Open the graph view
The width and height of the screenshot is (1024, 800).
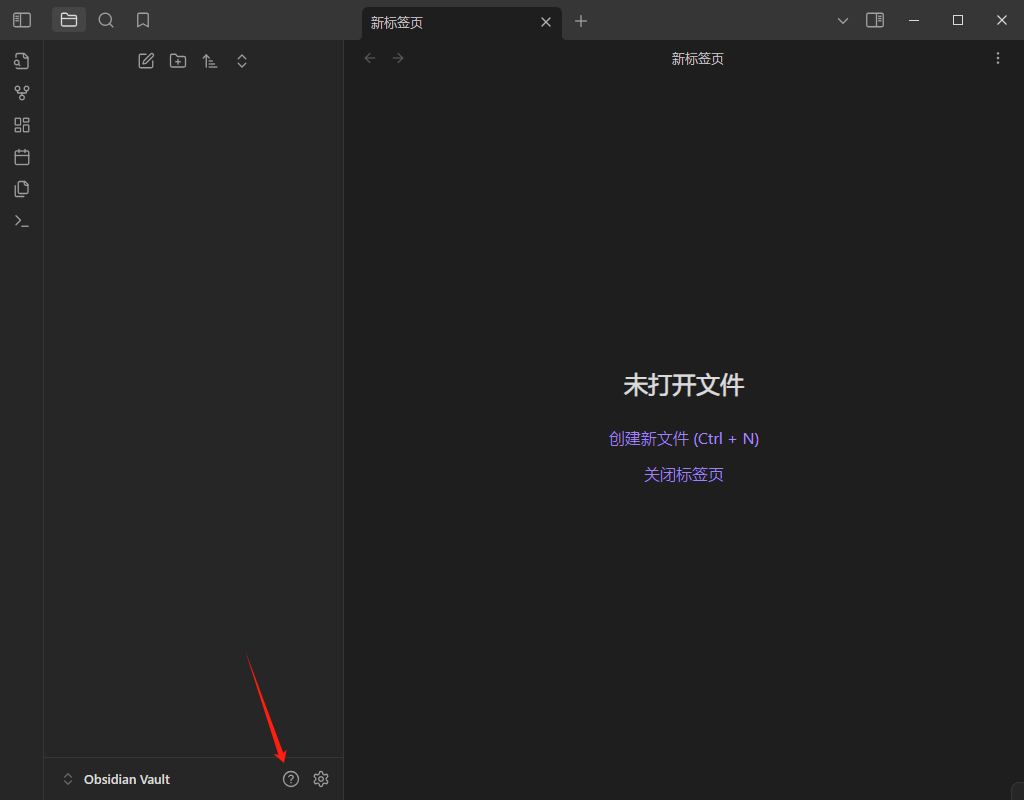tap(21, 92)
